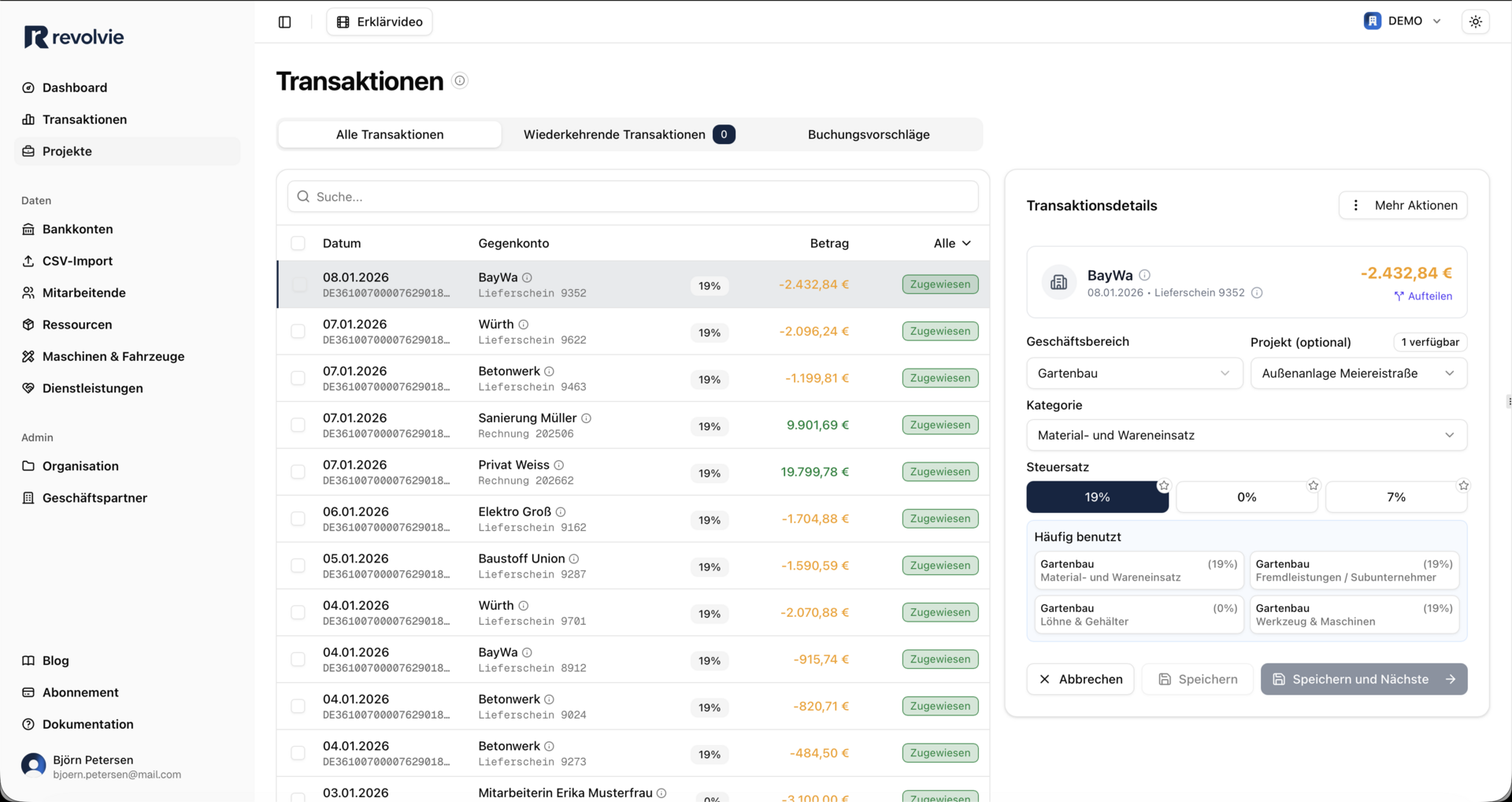Favorite the 0% tax rate star

pyautogui.click(x=1313, y=485)
